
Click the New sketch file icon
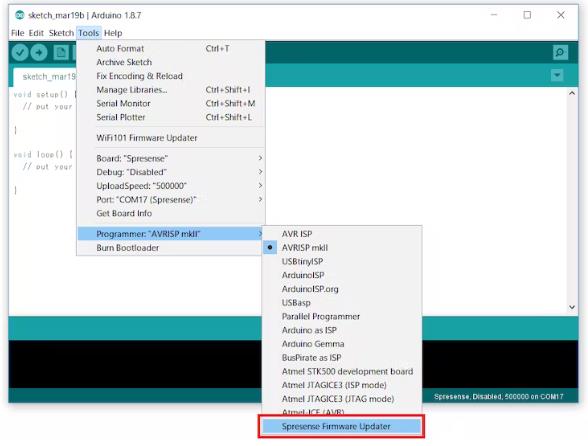(60, 53)
